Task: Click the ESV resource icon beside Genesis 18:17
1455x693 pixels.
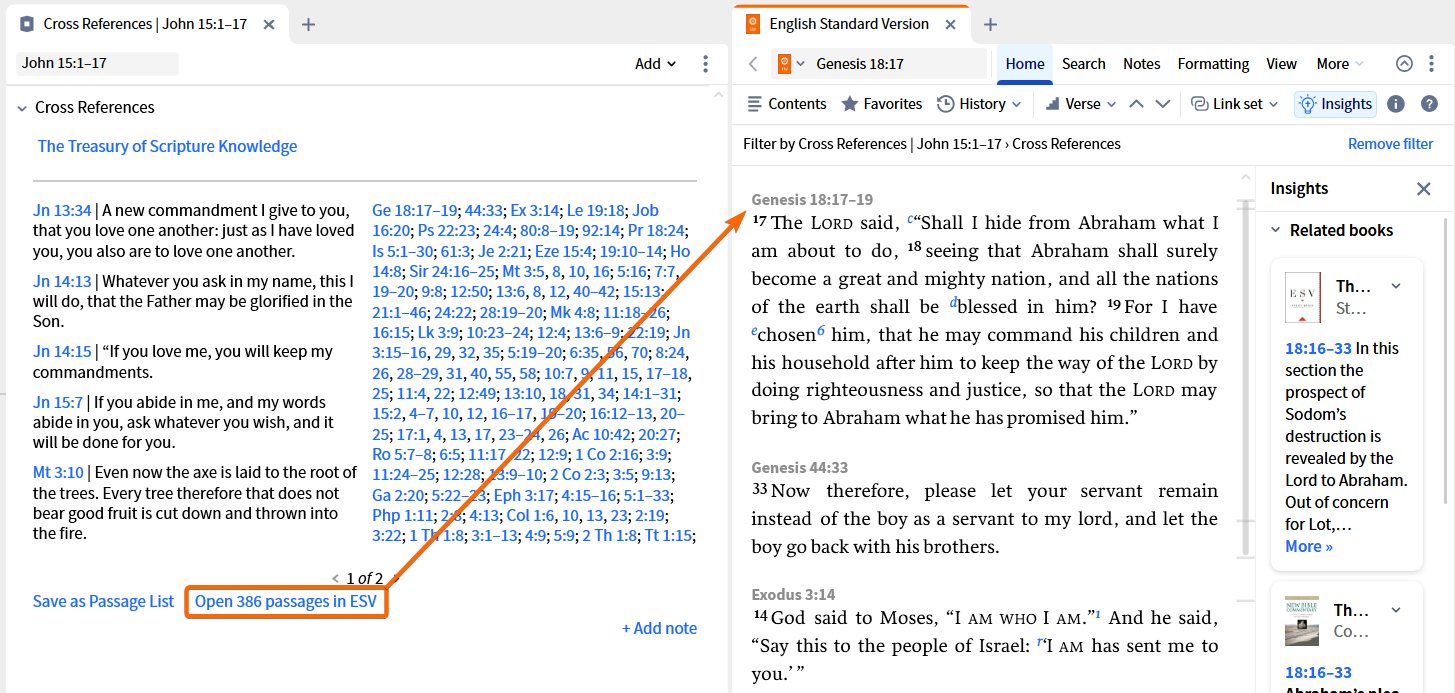Action: pos(785,64)
